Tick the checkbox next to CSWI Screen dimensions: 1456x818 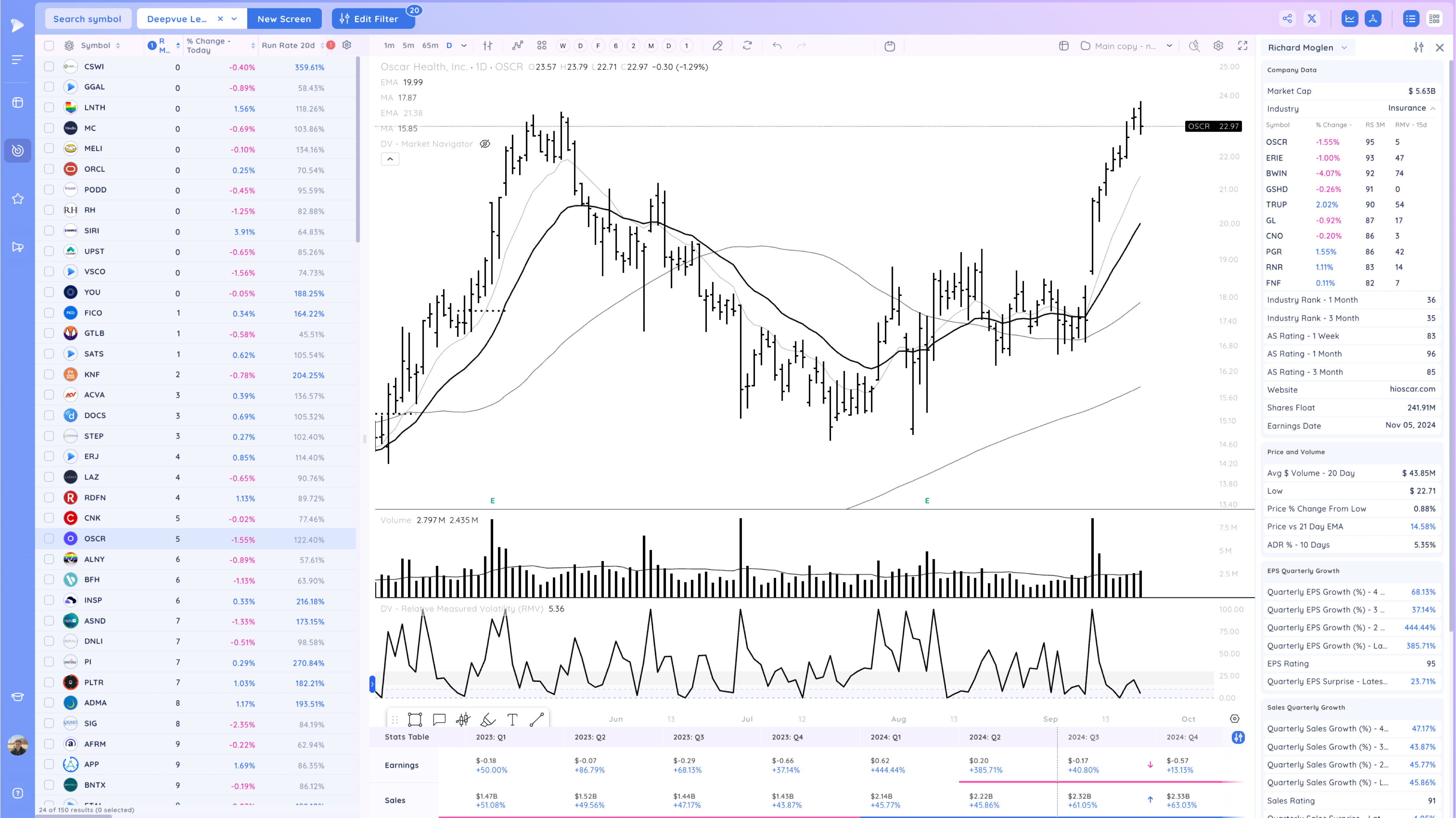(49, 67)
